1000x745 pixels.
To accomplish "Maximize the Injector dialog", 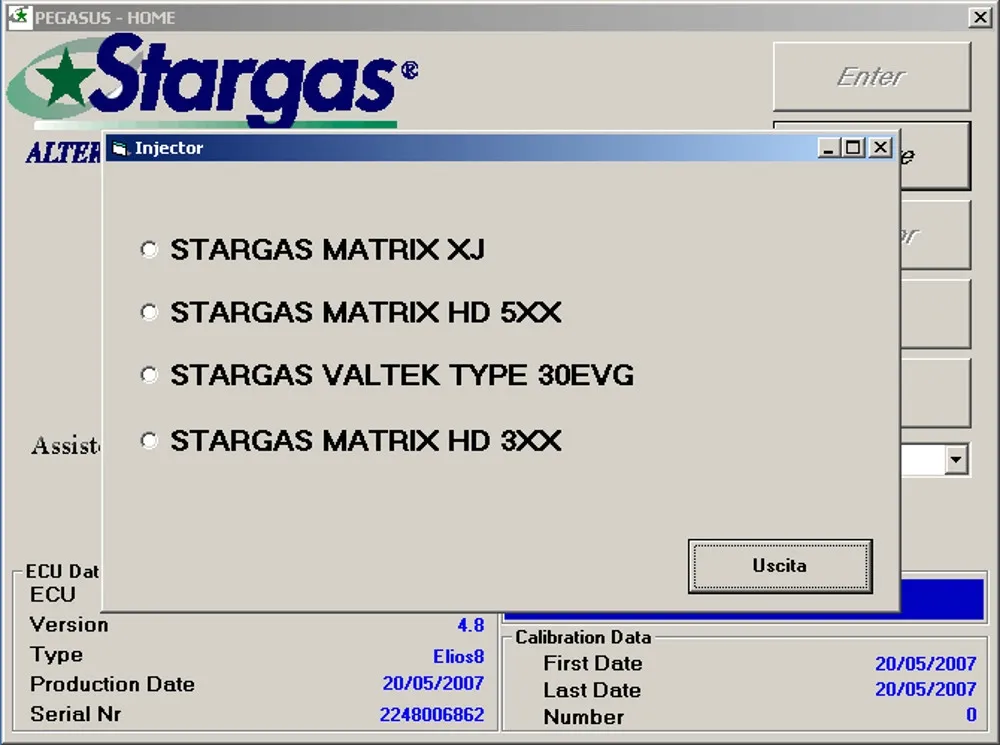I will [852, 146].
